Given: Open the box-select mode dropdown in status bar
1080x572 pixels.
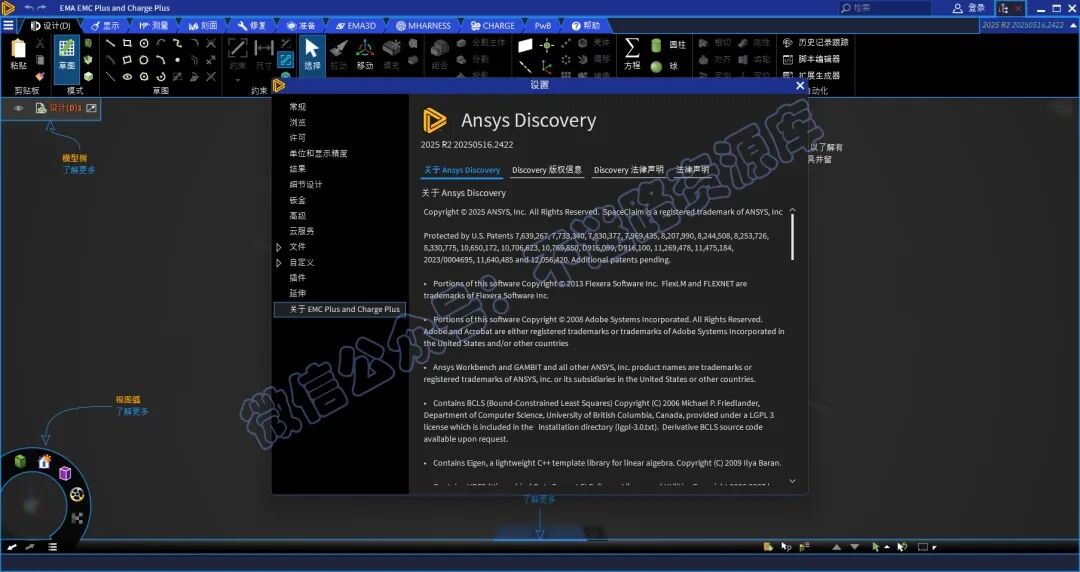Looking at the screenshot, I should pyautogui.click(x=935, y=547).
